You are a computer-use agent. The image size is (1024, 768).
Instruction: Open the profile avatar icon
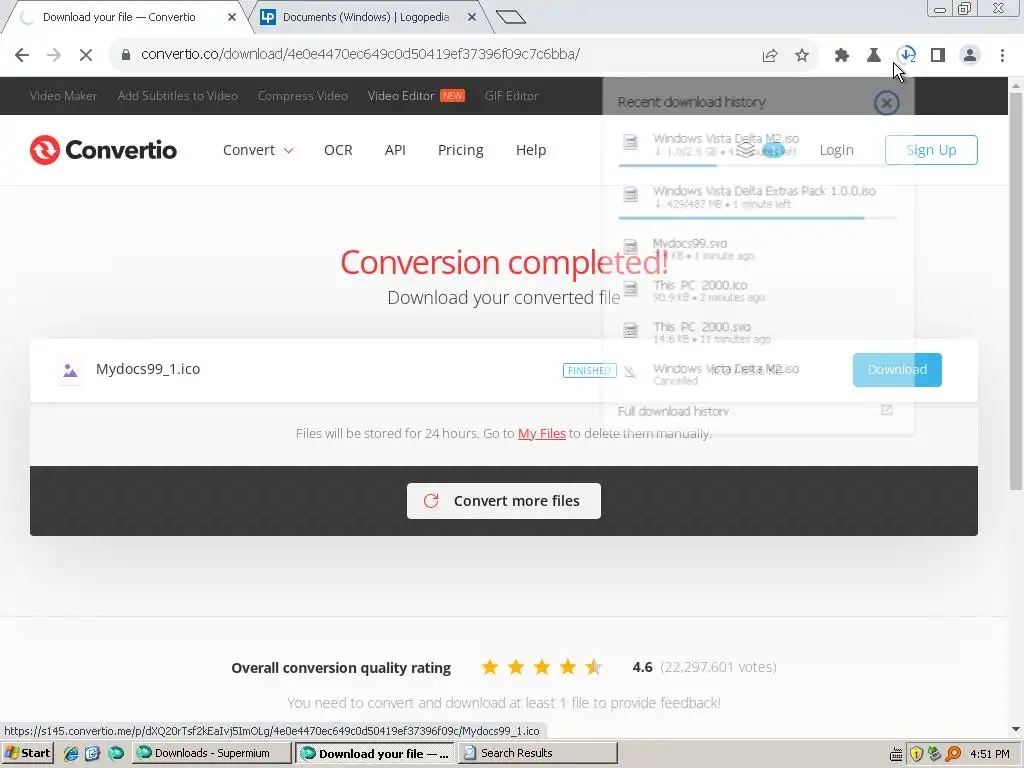click(970, 56)
